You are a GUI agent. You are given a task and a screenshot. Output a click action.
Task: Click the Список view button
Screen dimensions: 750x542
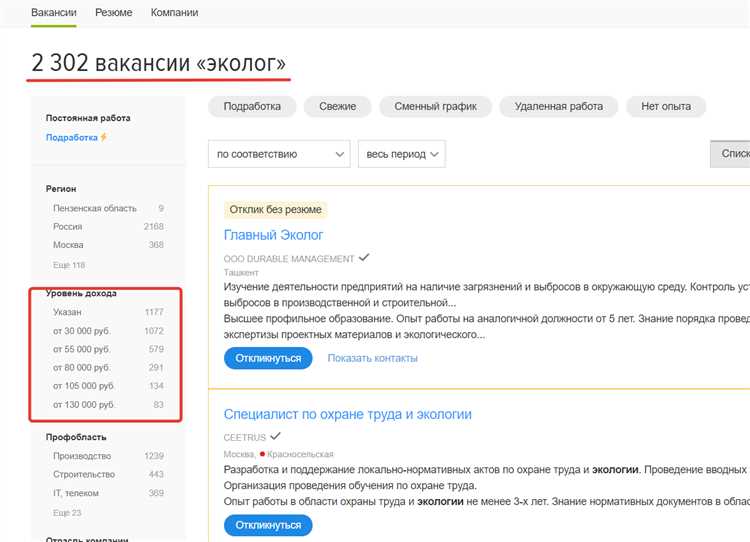(730, 154)
